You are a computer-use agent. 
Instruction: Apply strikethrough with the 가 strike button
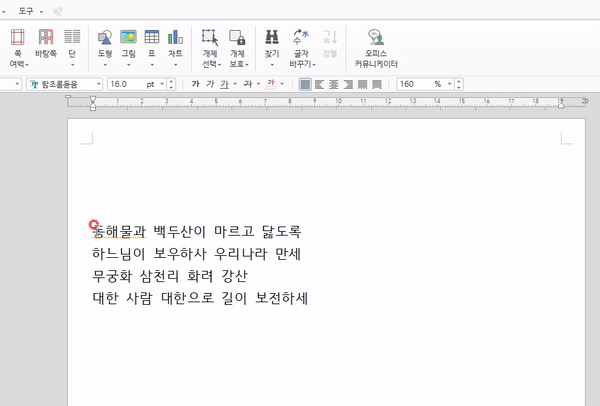(248, 84)
